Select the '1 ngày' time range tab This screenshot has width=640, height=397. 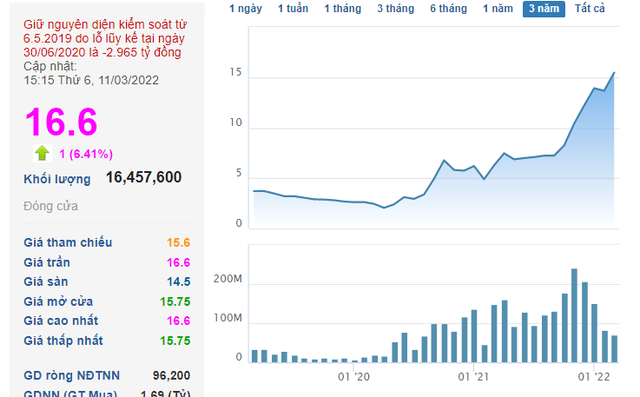[x=246, y=9]
